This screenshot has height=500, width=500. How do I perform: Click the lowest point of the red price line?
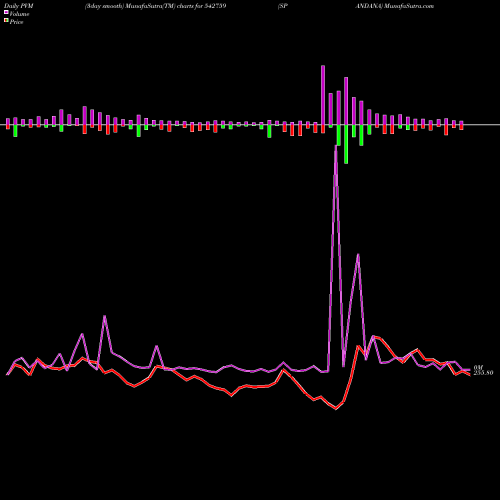click(x=336, y=409)
